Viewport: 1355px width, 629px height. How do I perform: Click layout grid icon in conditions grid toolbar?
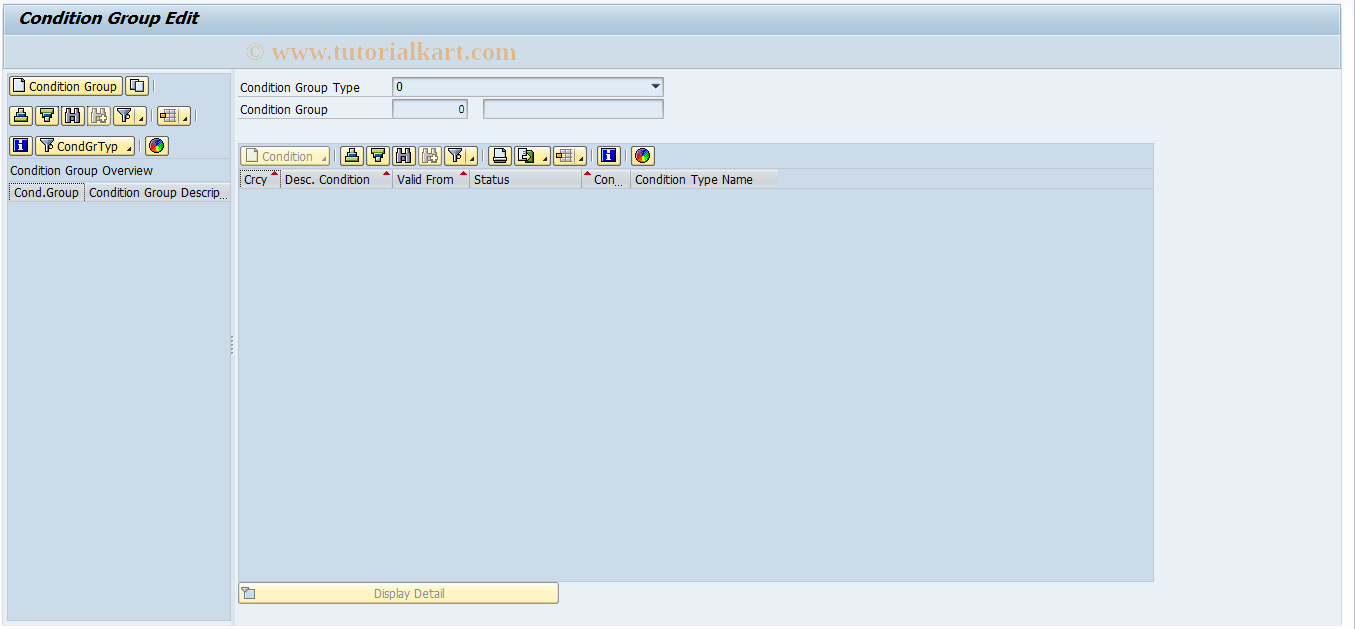click(x=565, y=156)
